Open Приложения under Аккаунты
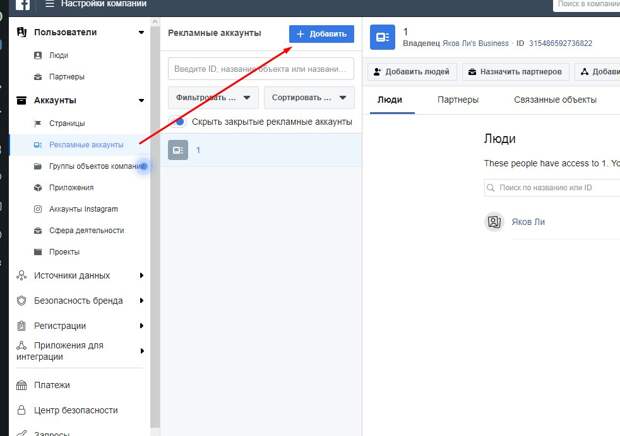 71,188
